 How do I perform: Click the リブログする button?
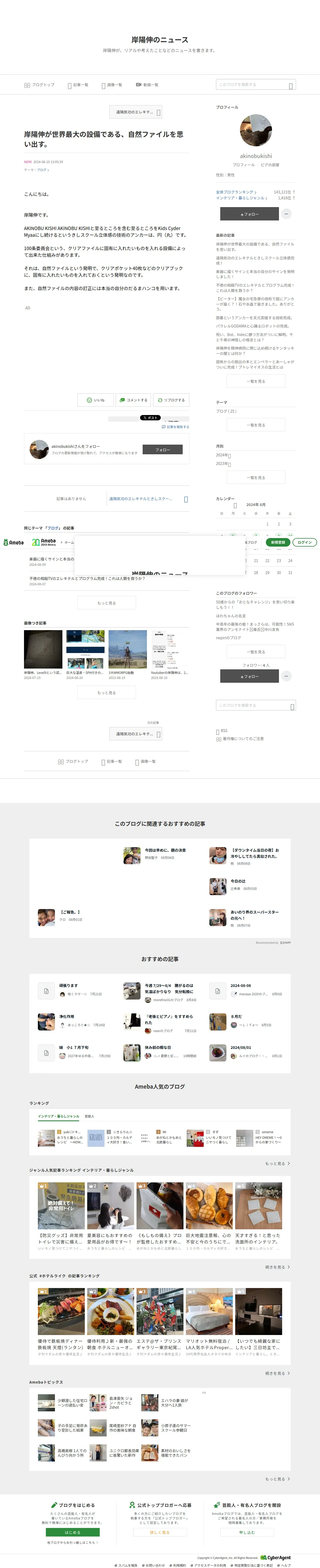[171, 400]
